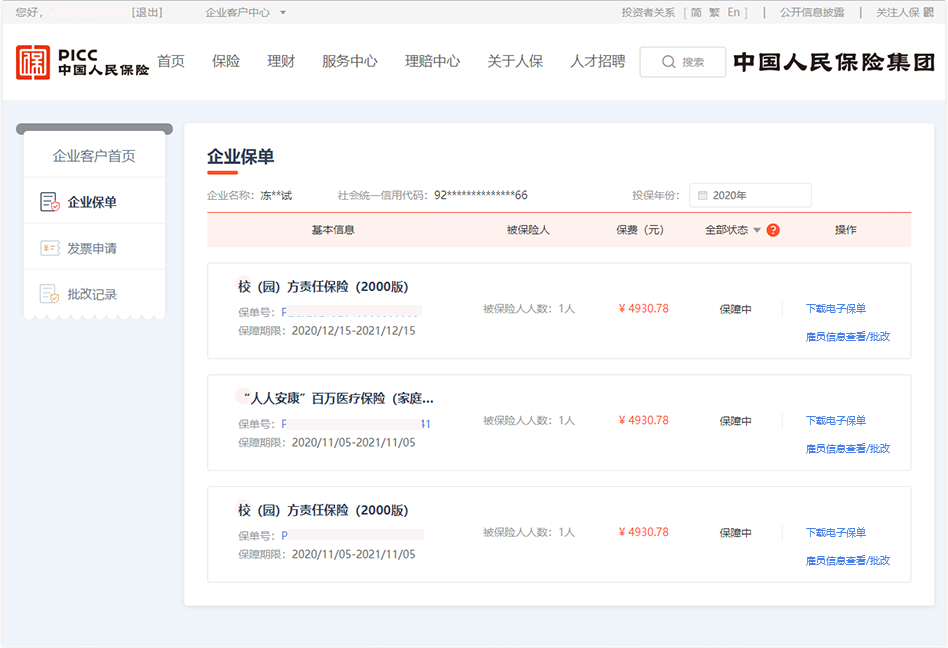Click policy number of 人人安康 policy
Image resolution: width=948 pixels, height=648 pixels.
coord(356,424)
